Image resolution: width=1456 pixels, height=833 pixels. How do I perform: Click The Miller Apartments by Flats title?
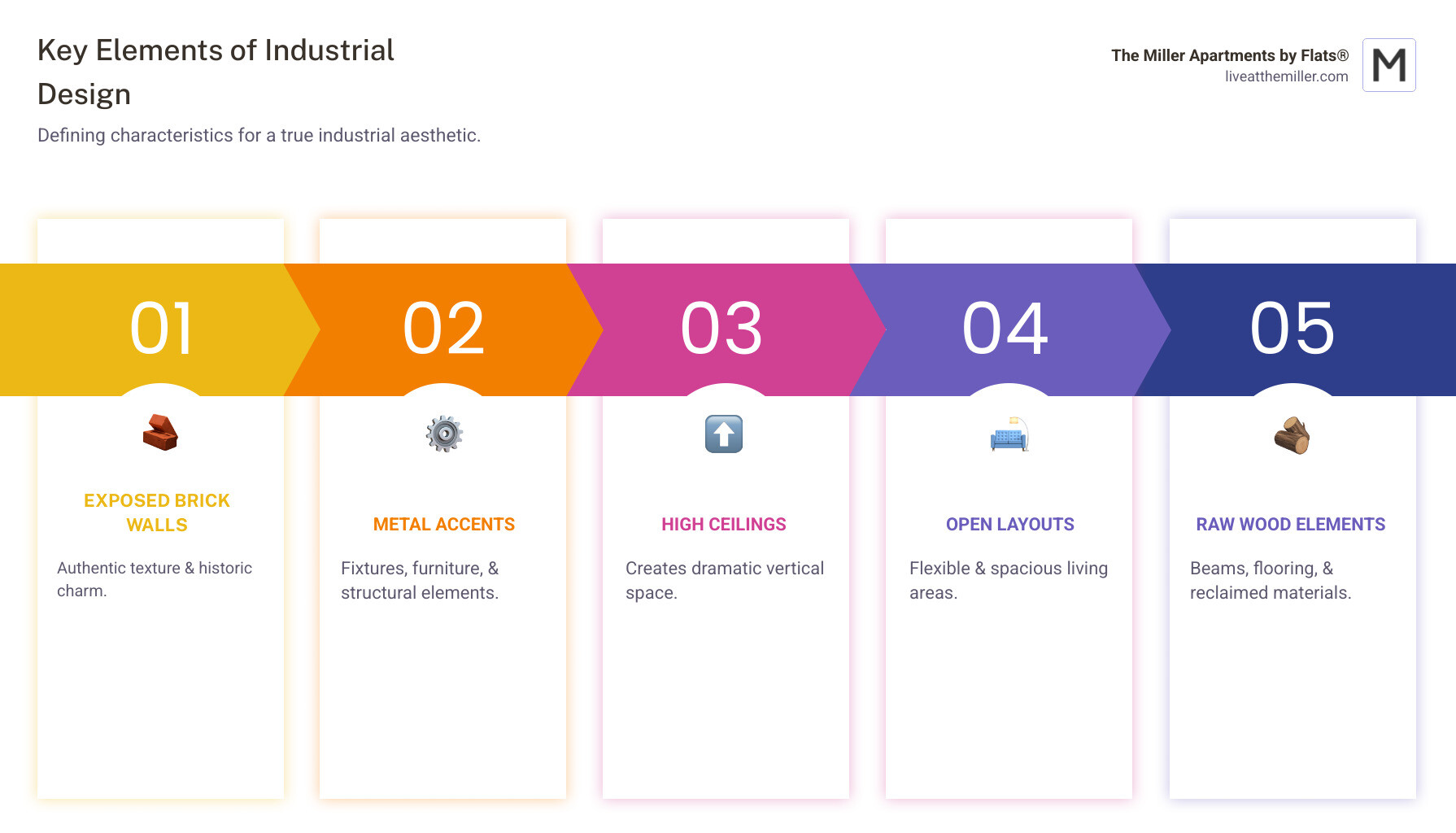(x=1229, y=55)
